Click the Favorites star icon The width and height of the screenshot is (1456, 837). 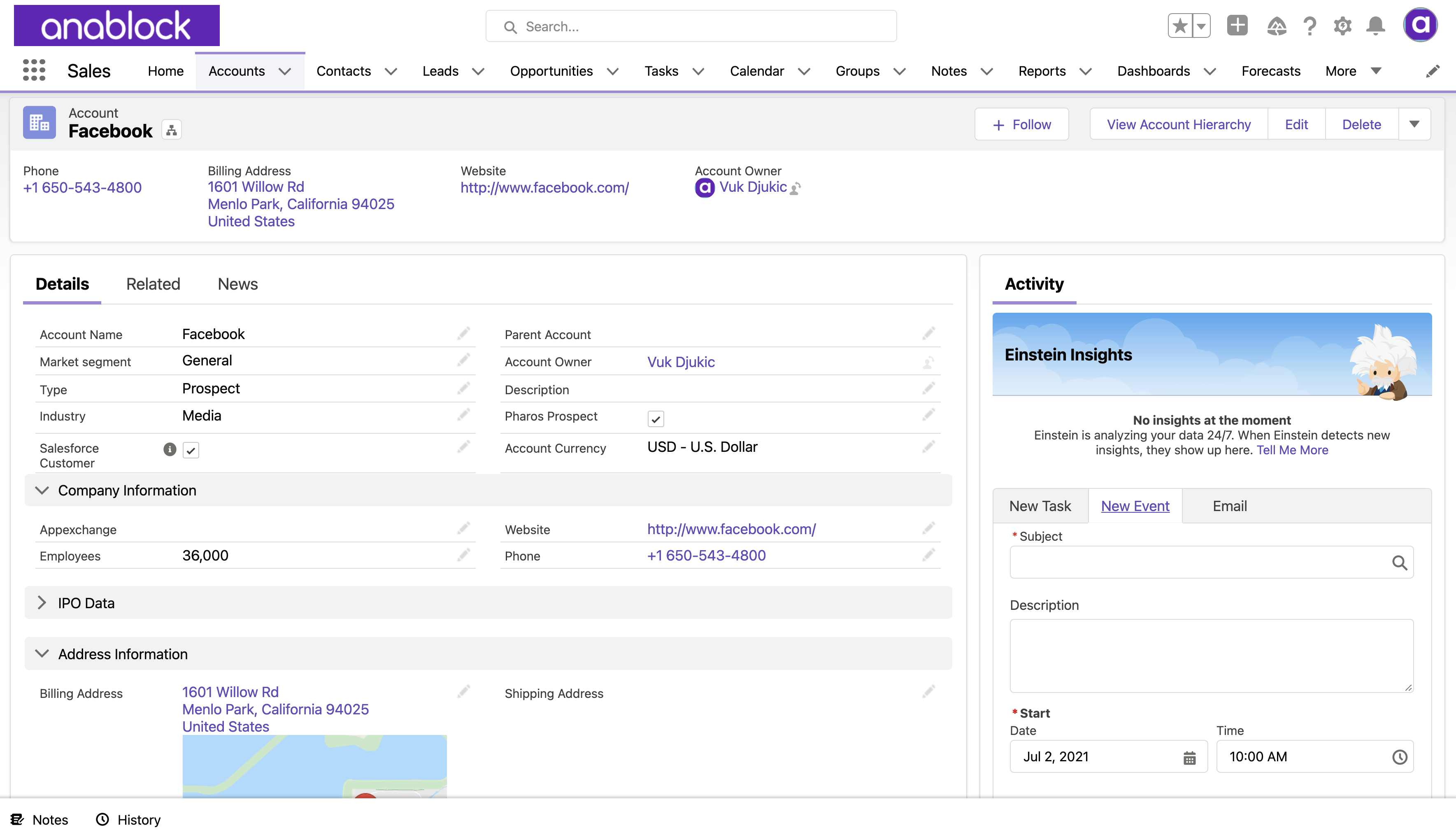point(1179,26)
